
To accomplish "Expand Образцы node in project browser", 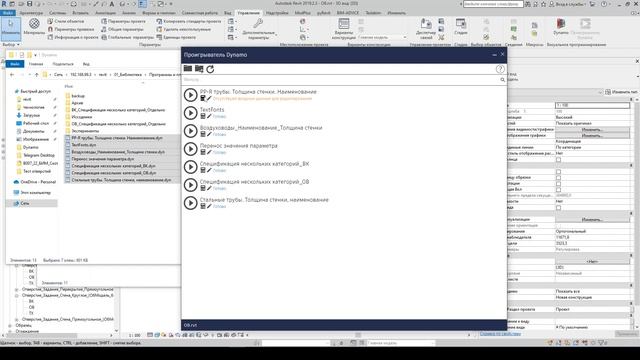I will [10, 325].
